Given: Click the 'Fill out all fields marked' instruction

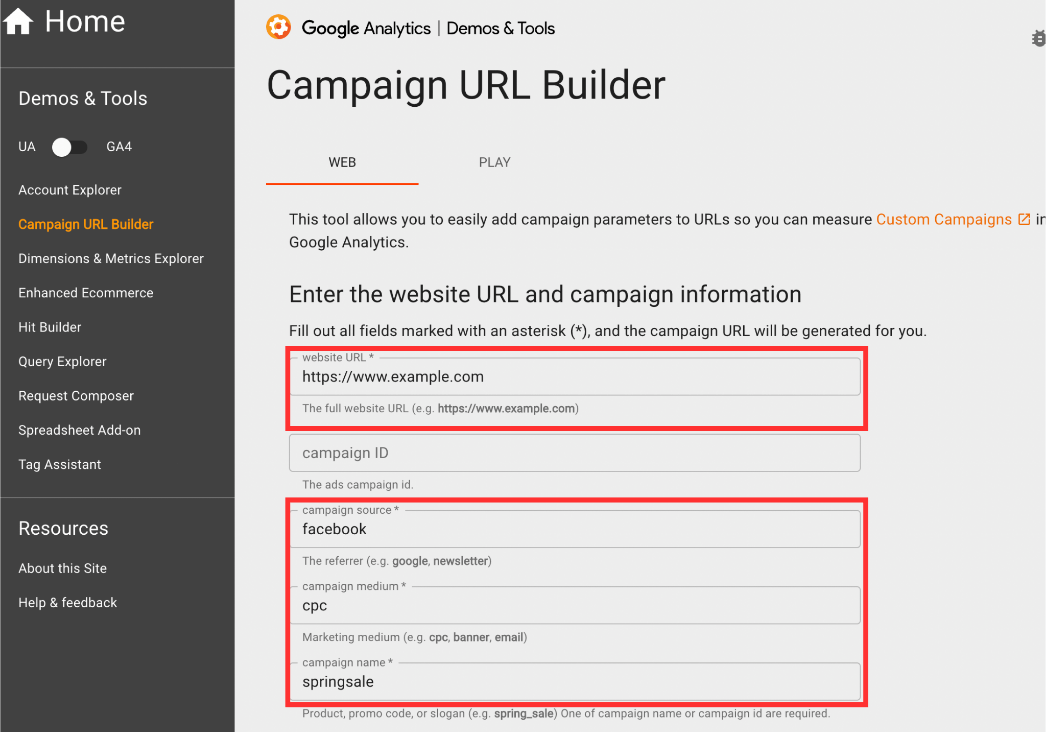Looking at the screenshot, I should (x=608, y=331).
